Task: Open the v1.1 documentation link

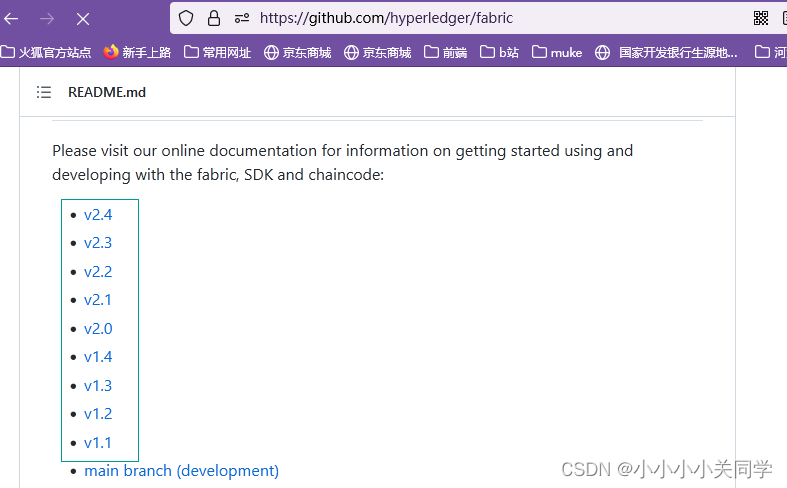Action: (x=97, y=443)
